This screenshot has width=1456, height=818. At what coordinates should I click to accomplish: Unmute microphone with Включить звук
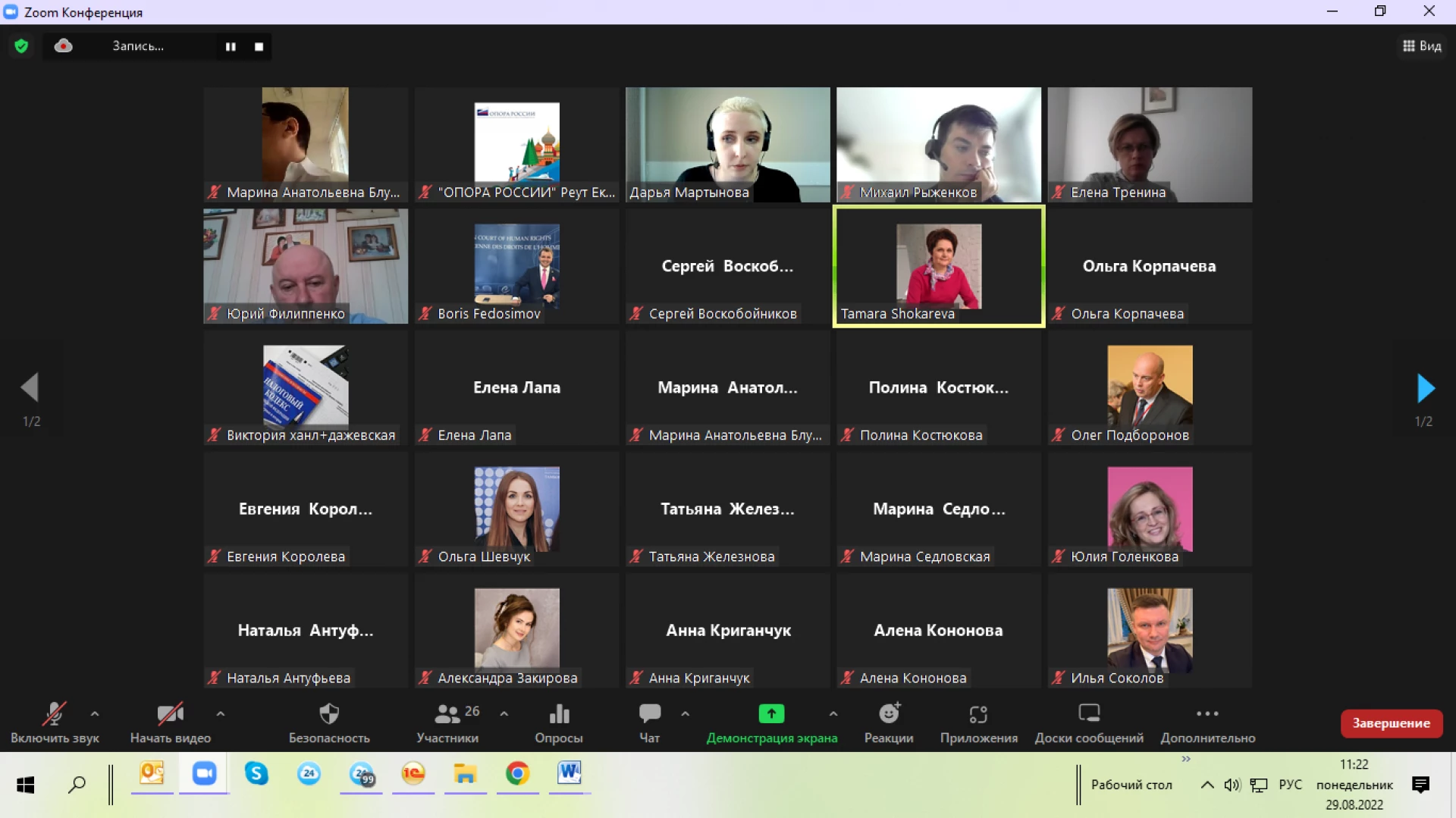(54, 714)
